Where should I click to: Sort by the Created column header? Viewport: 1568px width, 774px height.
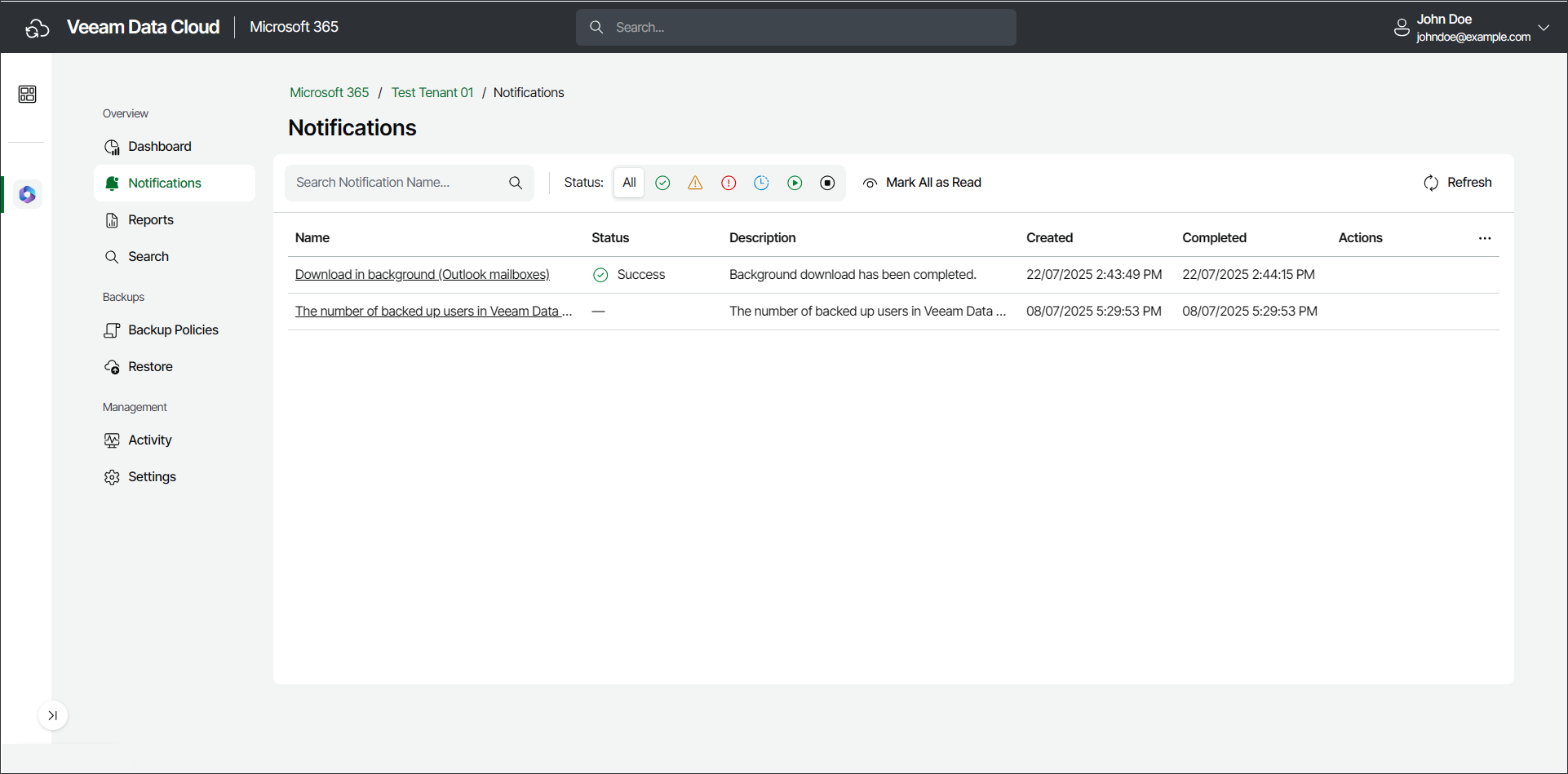[x=1049, y=238]
